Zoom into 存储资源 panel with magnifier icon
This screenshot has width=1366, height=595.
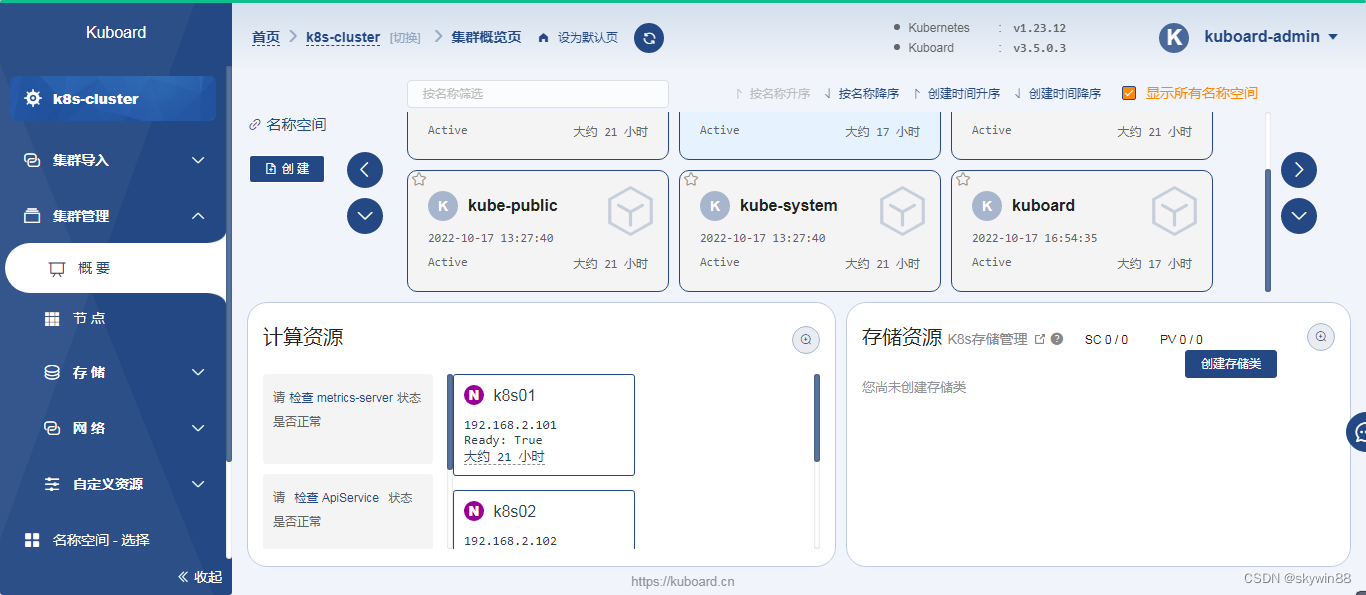(x=1321, y=337)
